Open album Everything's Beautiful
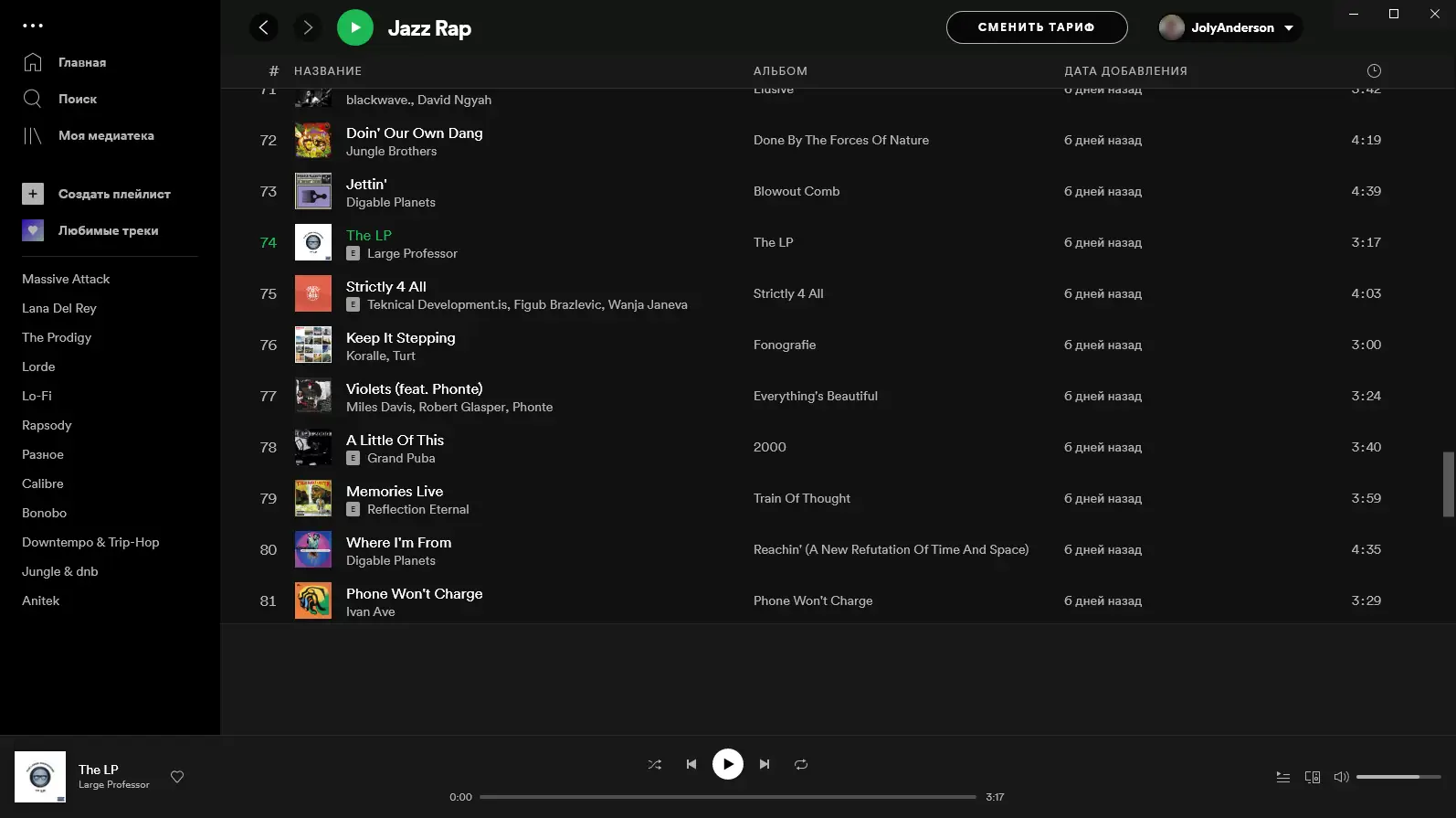 816,396
